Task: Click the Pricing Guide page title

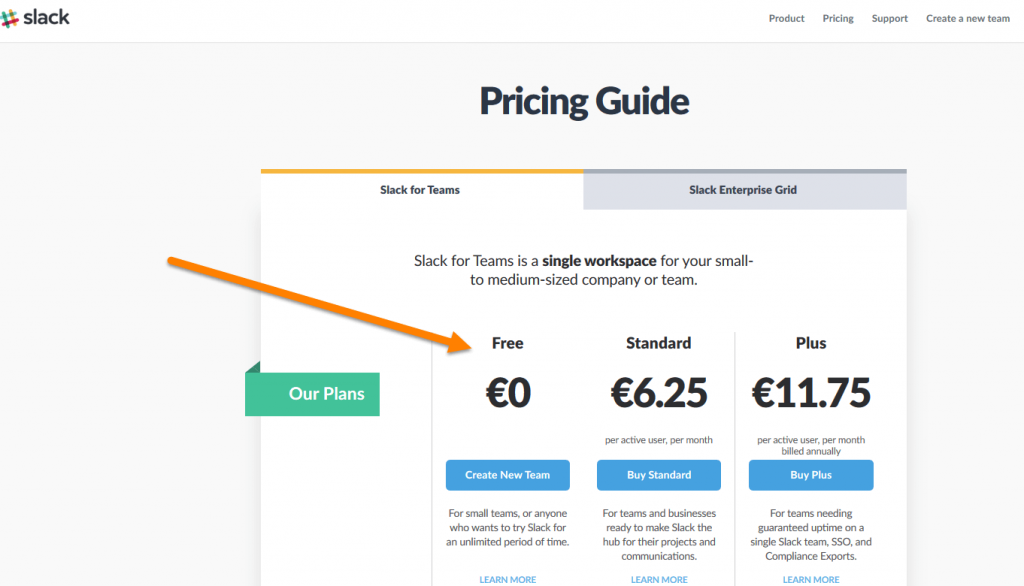Action: pyautogui.click(x=584, y=101)
